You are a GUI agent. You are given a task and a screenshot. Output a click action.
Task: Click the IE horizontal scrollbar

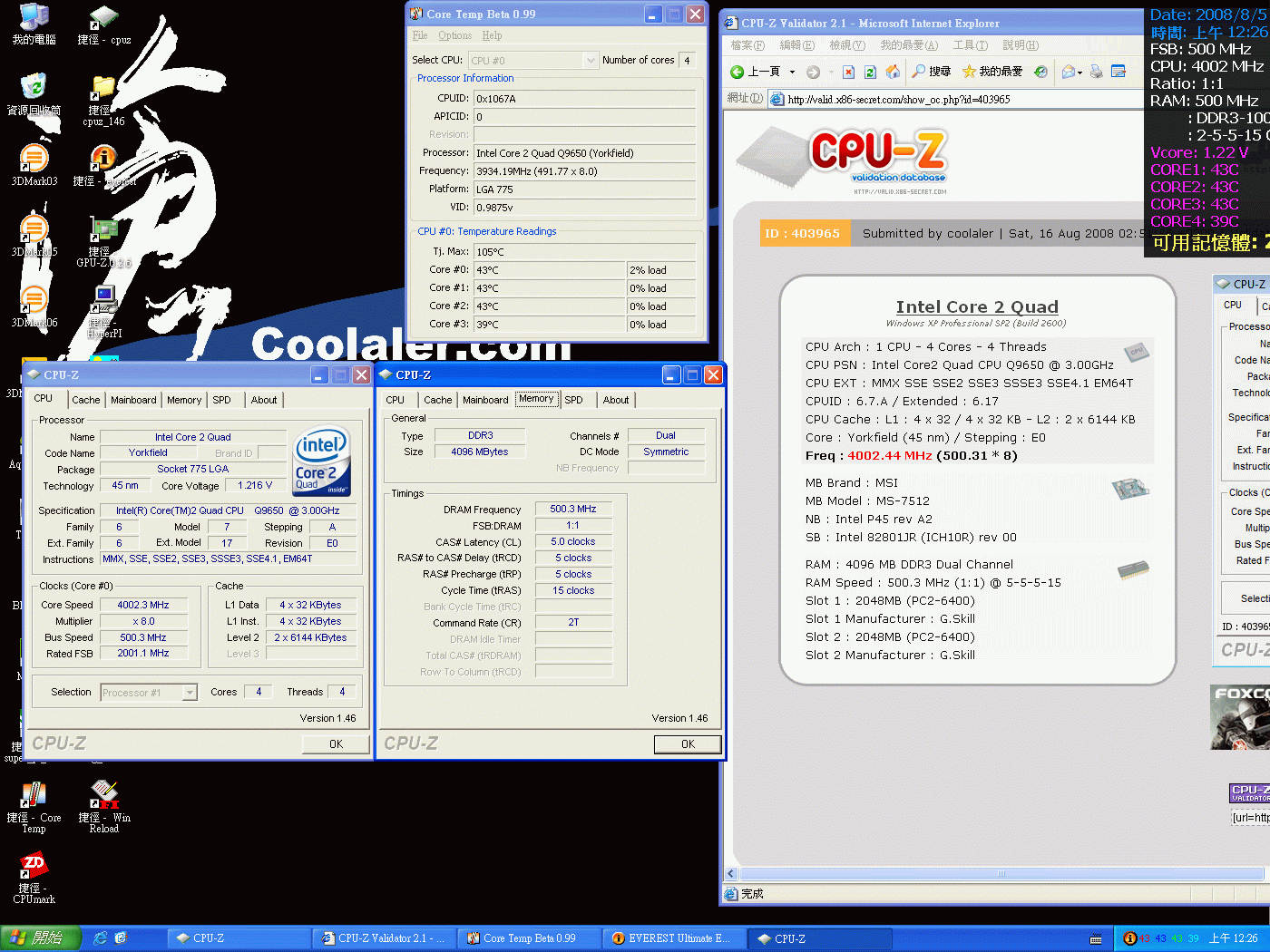(1001, 874)
